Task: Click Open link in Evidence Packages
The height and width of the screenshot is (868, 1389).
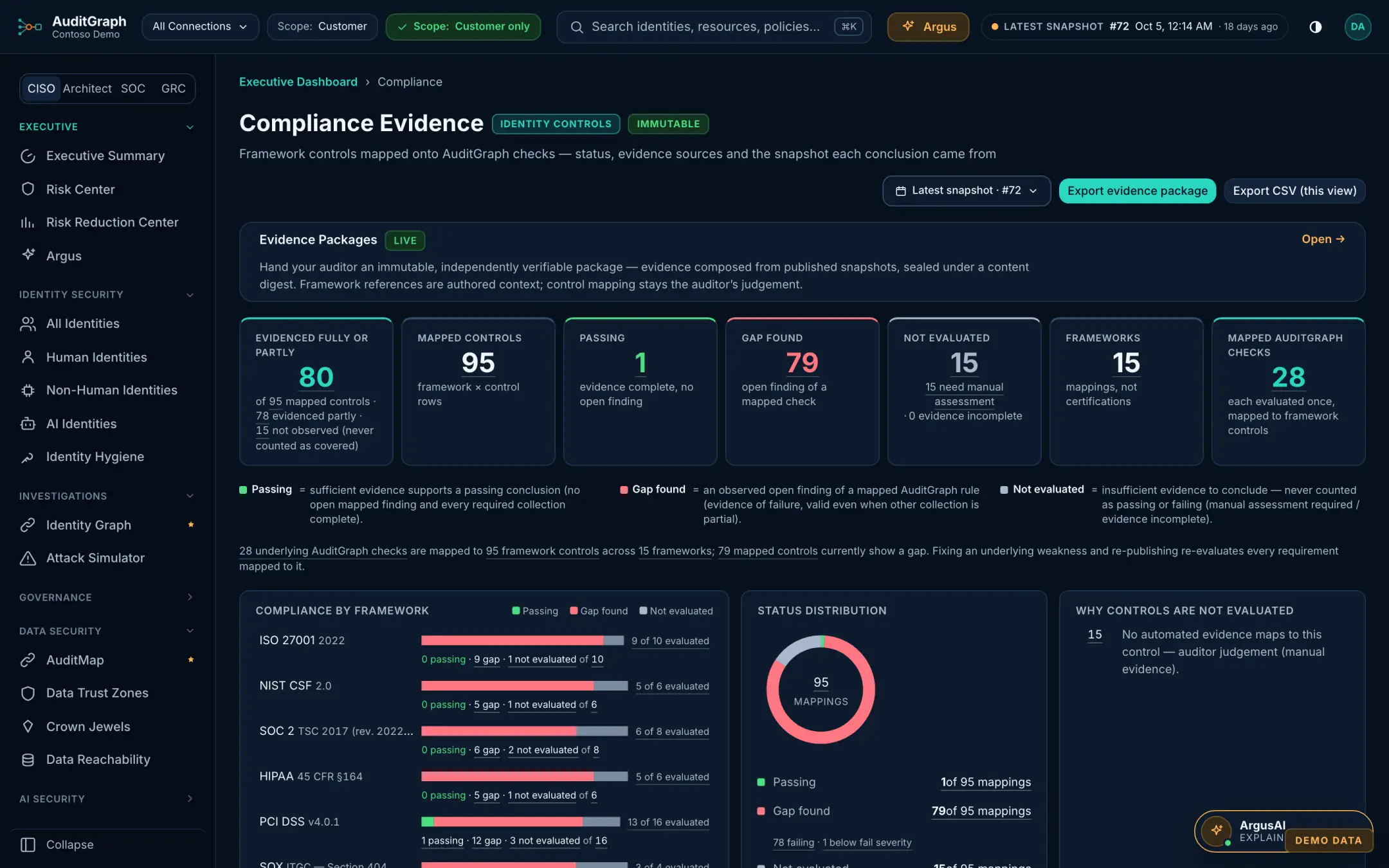Action: [1323, 239]
